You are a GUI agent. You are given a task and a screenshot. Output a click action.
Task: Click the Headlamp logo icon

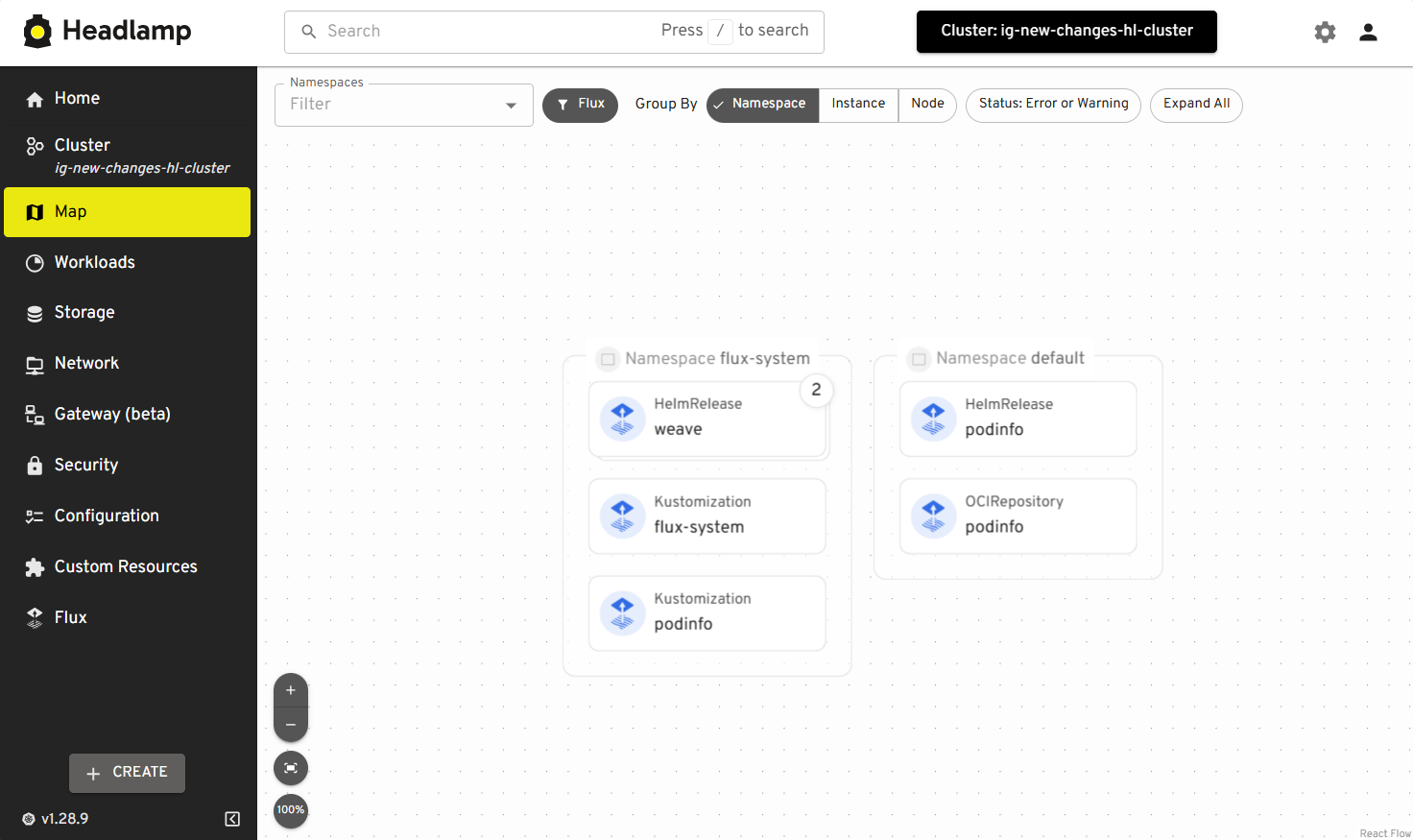point(37,32)
